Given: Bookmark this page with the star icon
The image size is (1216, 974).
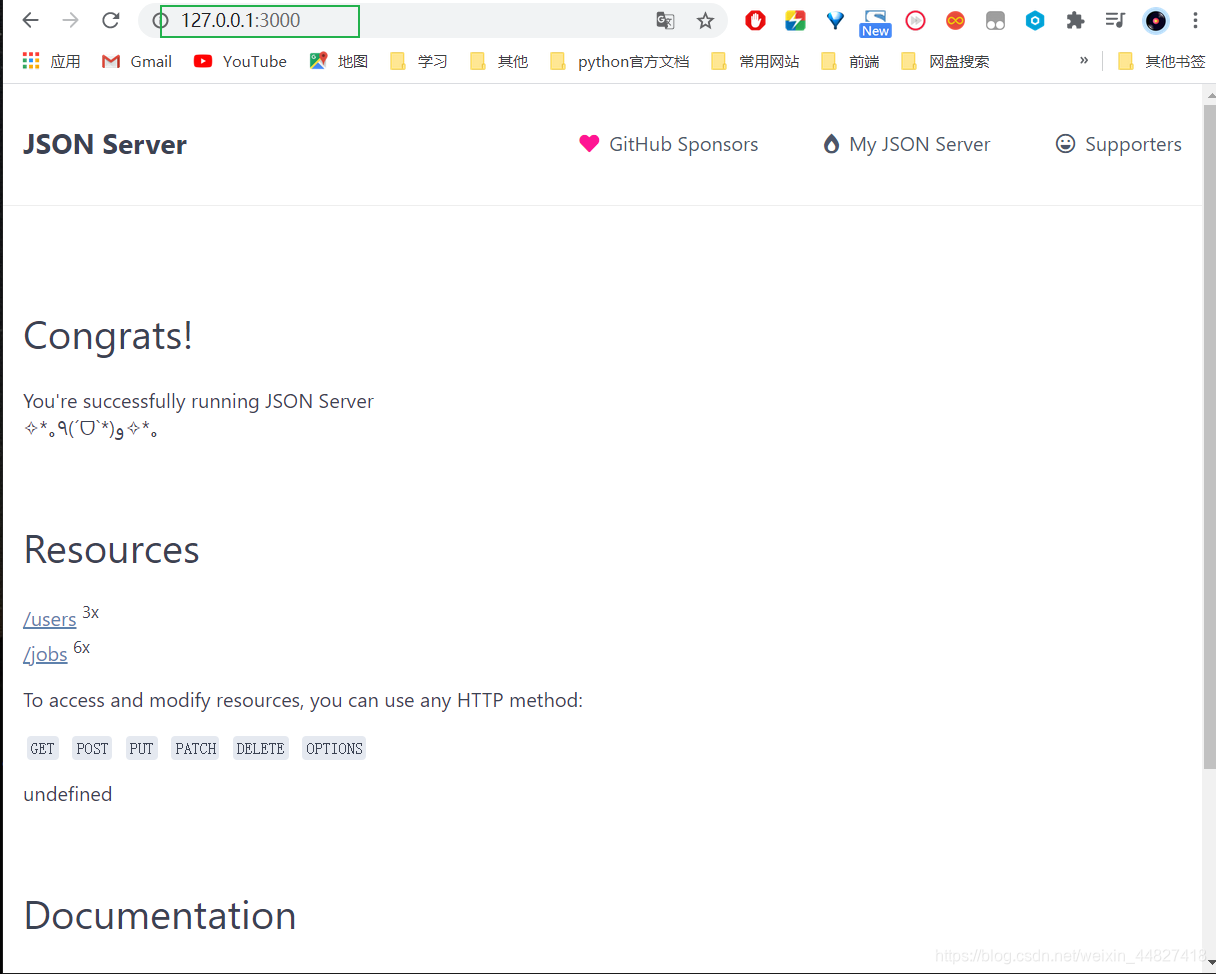Looking at the screenshot, I should point(705,20).
